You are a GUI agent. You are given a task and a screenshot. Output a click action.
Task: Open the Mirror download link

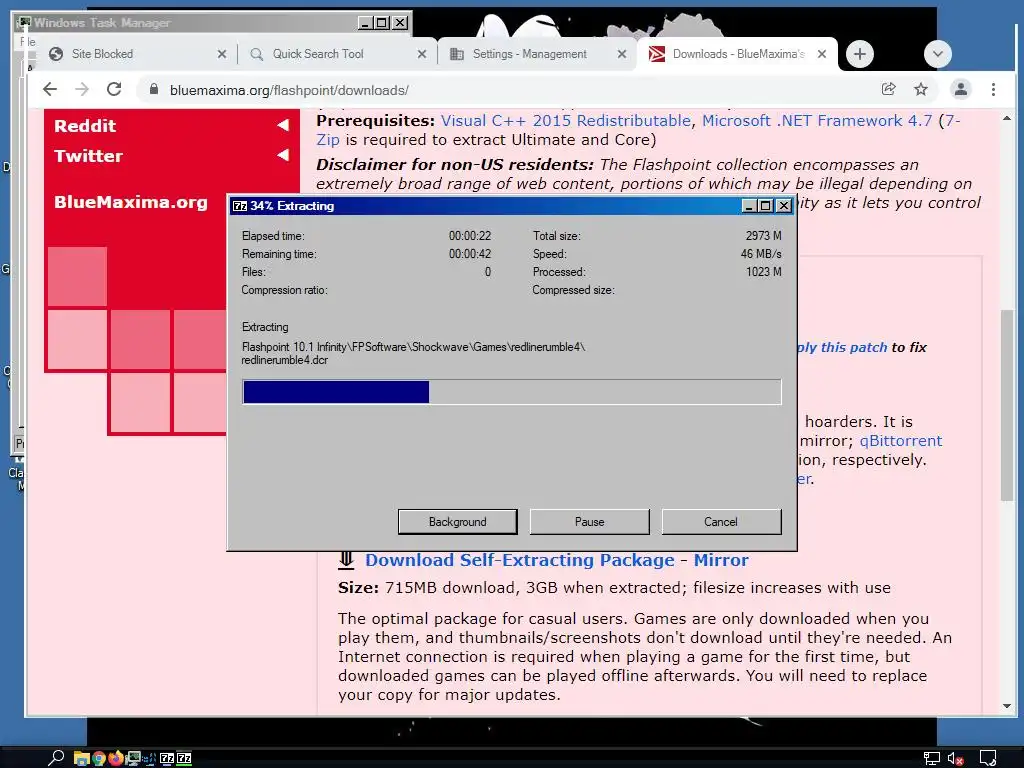tap(721, 560)
